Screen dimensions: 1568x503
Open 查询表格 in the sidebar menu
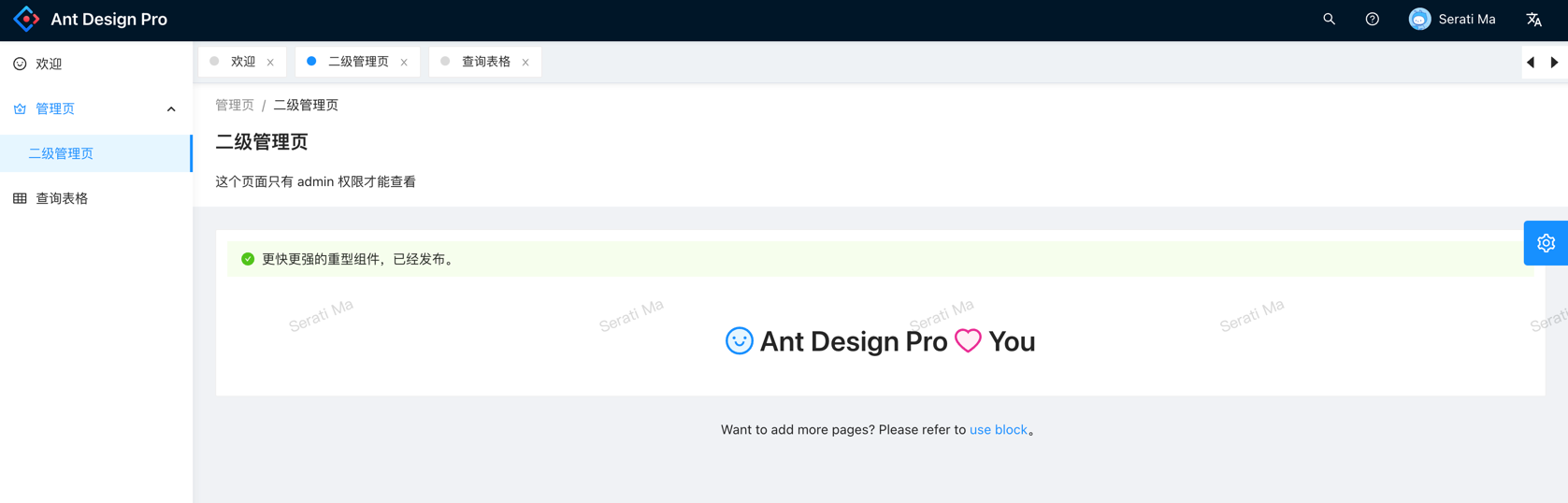pyautogui.click(x=96, y=198)
